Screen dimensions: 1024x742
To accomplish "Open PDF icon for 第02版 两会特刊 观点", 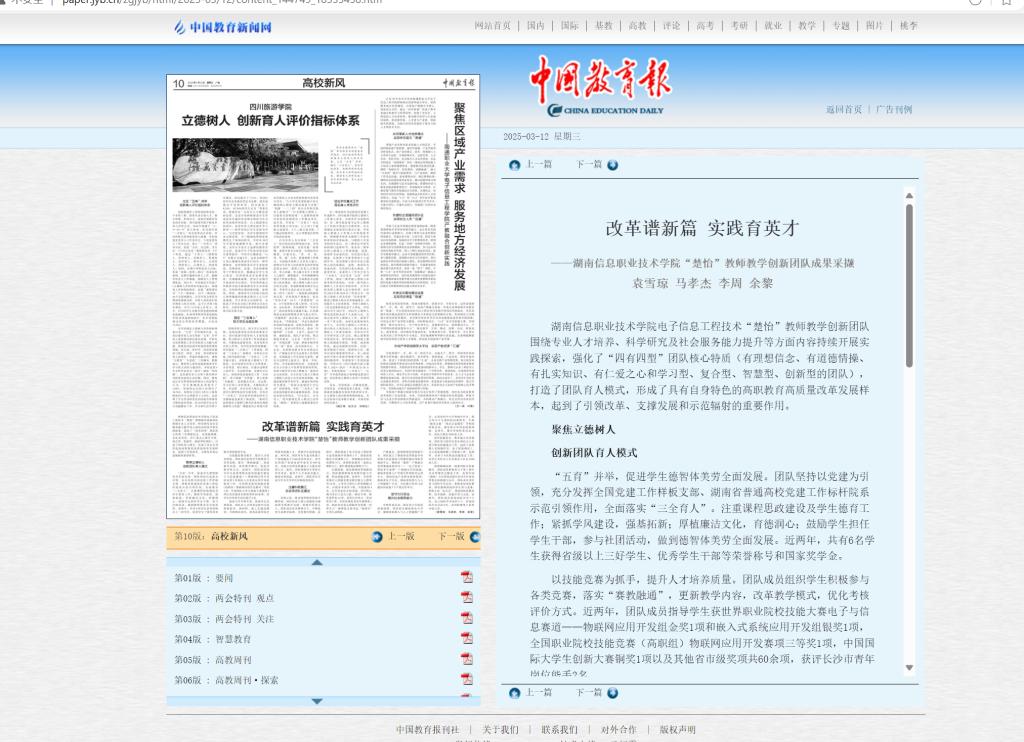I will (x=466, y=598).
